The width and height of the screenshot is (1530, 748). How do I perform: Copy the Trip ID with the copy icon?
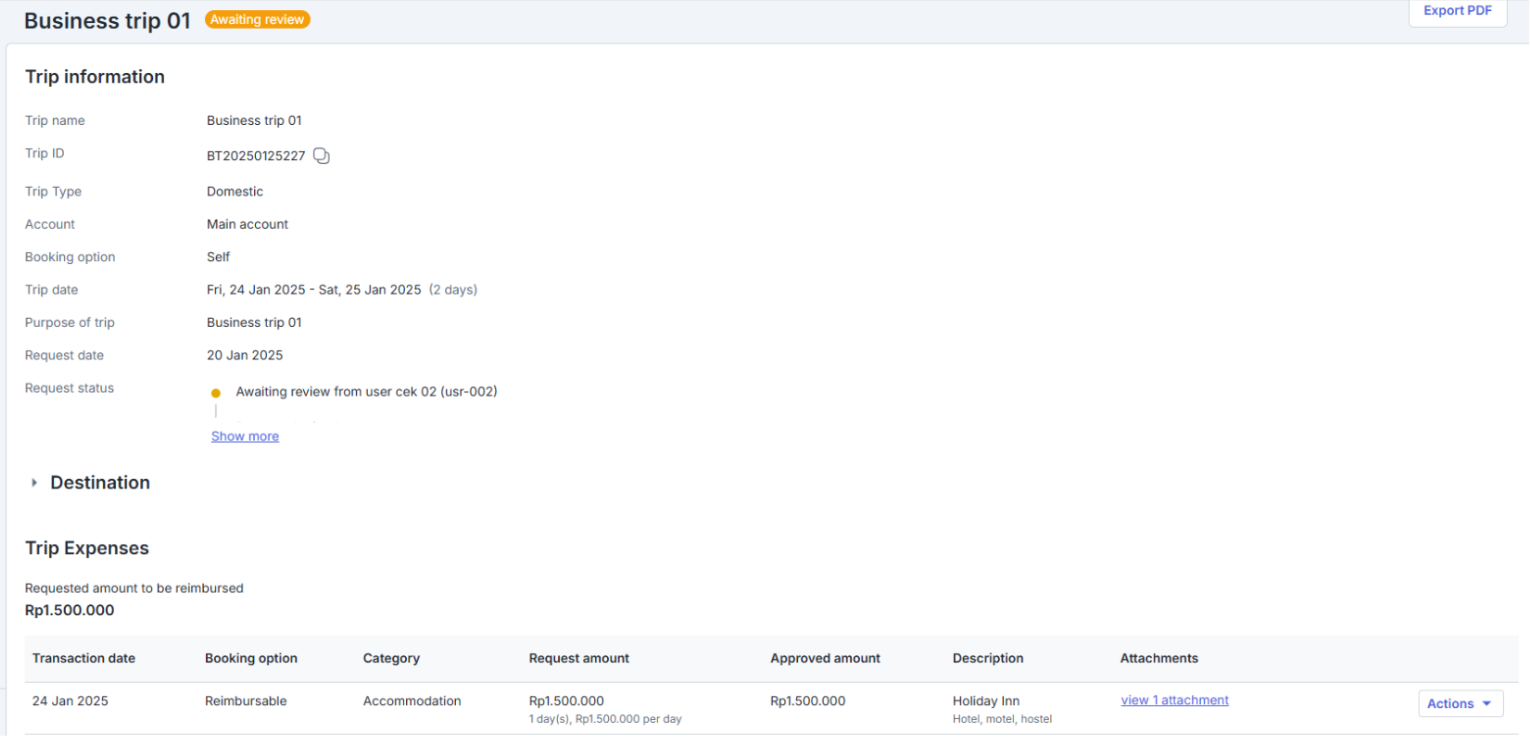(x=321, y=156)
